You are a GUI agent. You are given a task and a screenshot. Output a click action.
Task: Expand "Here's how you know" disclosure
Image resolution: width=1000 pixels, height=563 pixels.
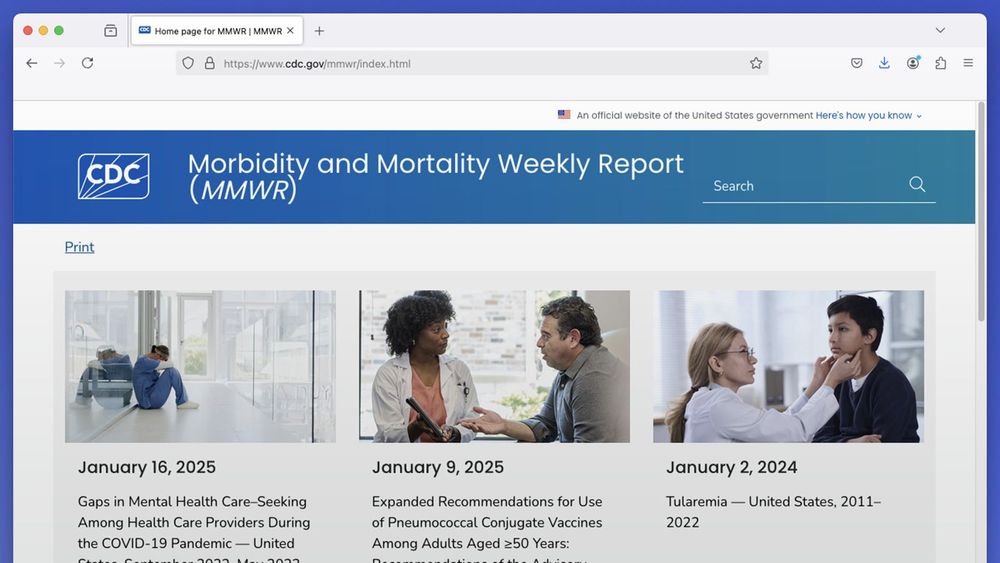coord(868,115)
